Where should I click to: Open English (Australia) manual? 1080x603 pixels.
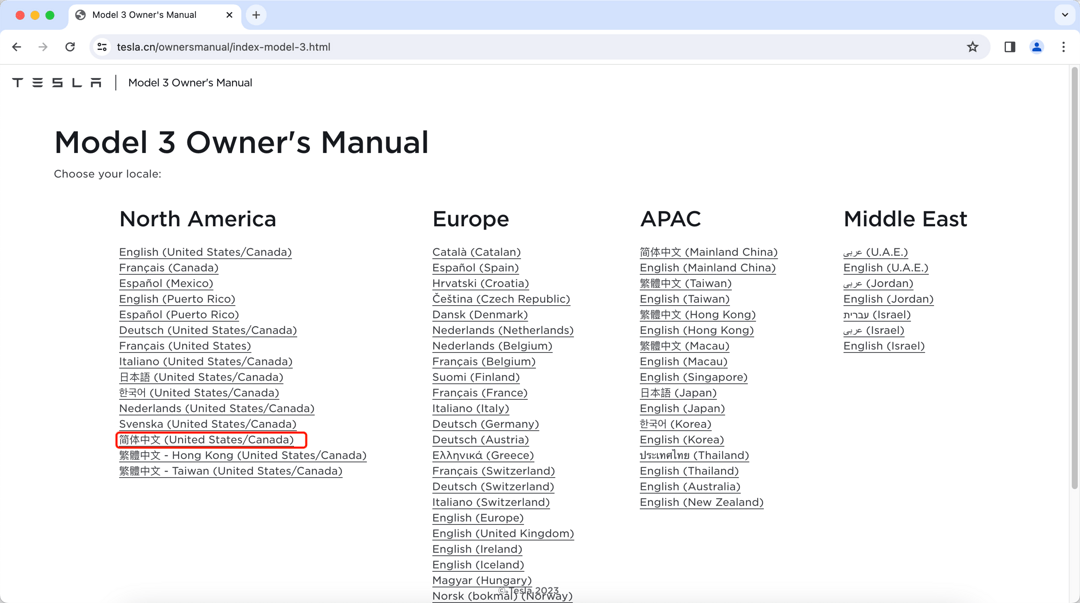point(690,487)
